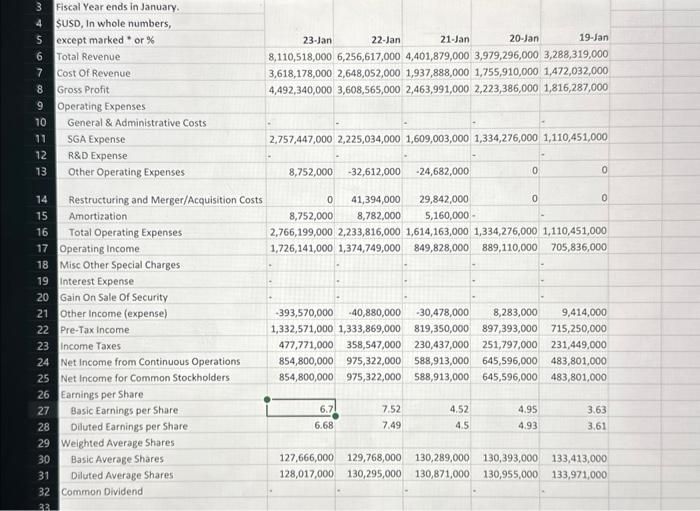Select Gain On Sale Of Security label
This screenshot has height=511, width=700.
[x=114, y=298]
